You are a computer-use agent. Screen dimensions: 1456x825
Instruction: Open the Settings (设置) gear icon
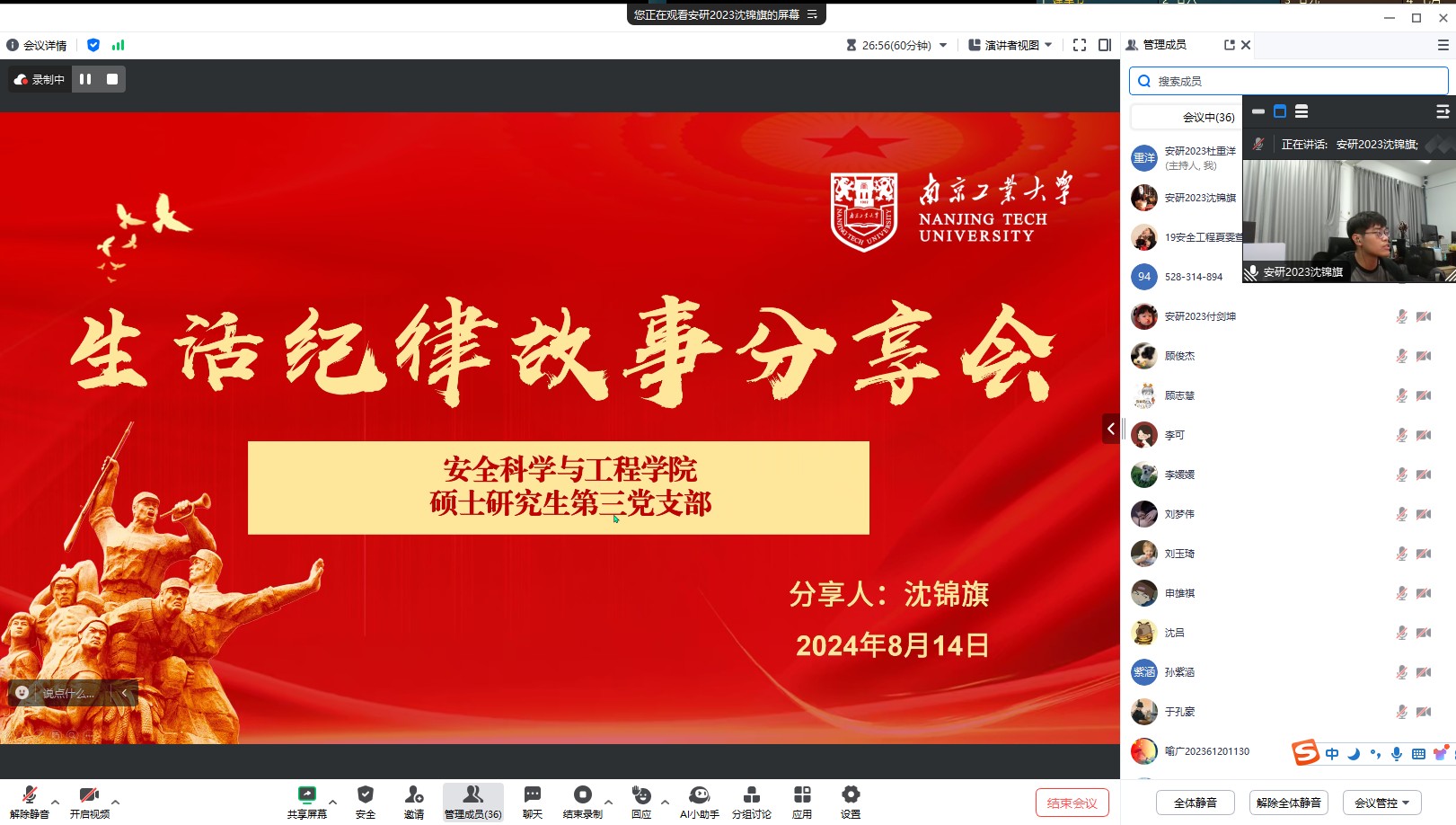(x=850, y=795)
